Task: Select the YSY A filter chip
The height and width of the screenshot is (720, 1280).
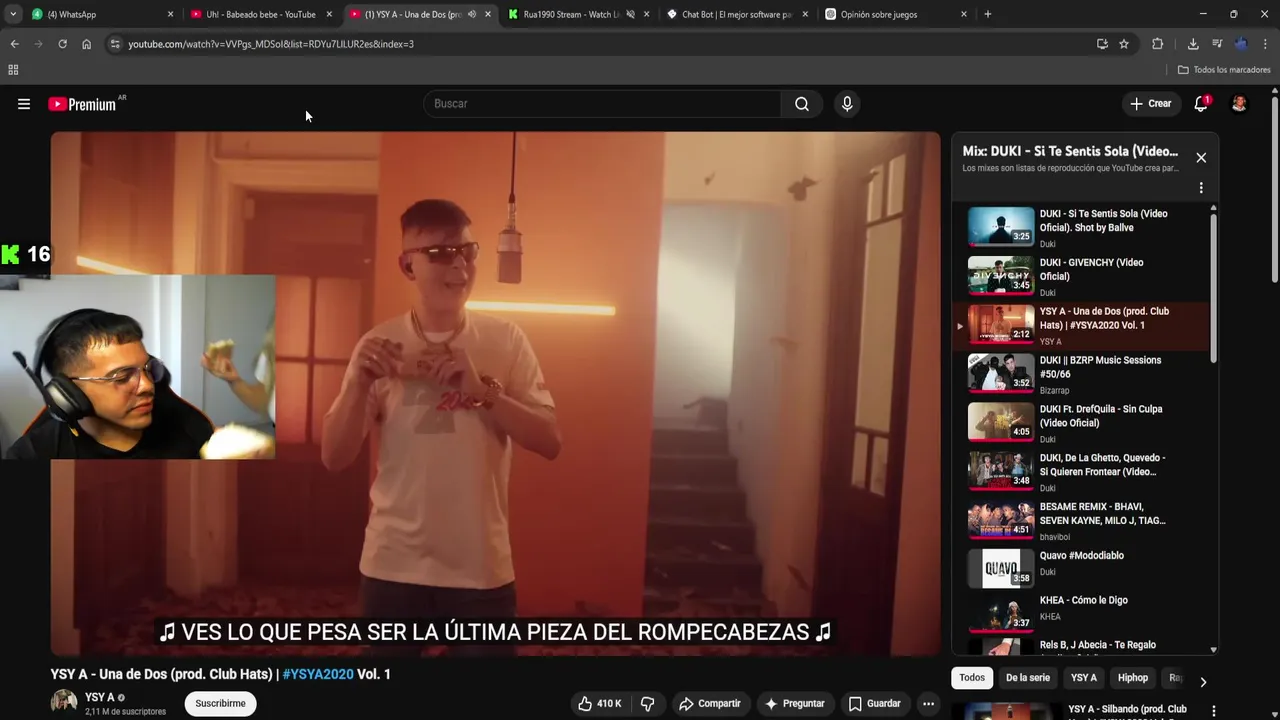Action: coord(1084,678)
